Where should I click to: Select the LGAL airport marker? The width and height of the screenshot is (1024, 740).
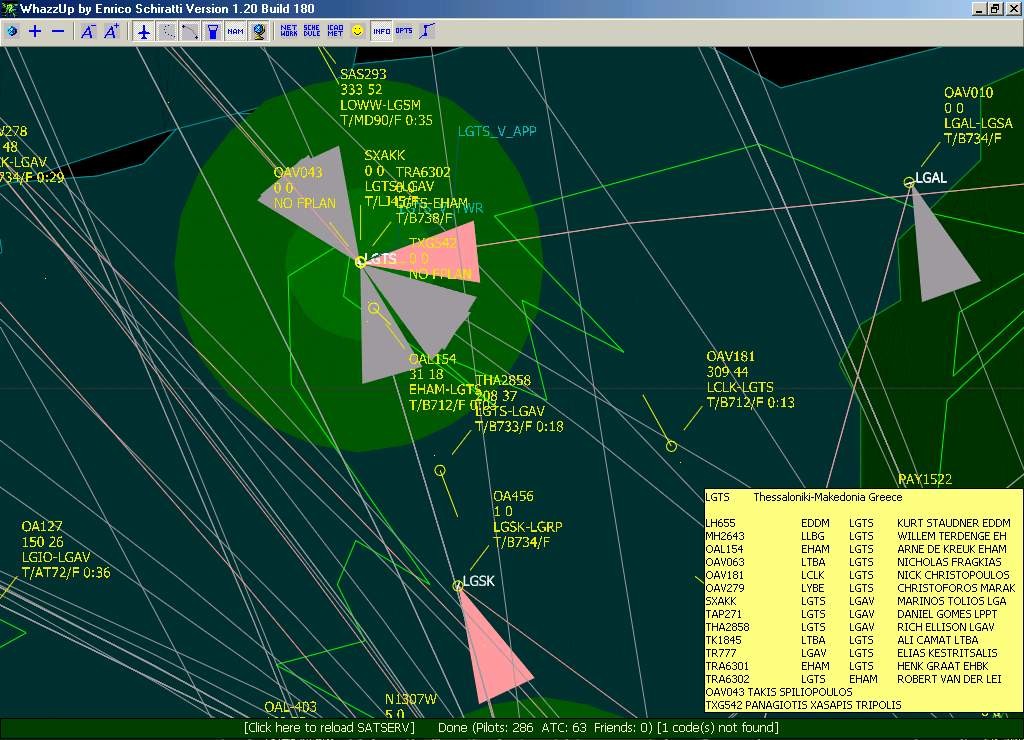(908, 183)
